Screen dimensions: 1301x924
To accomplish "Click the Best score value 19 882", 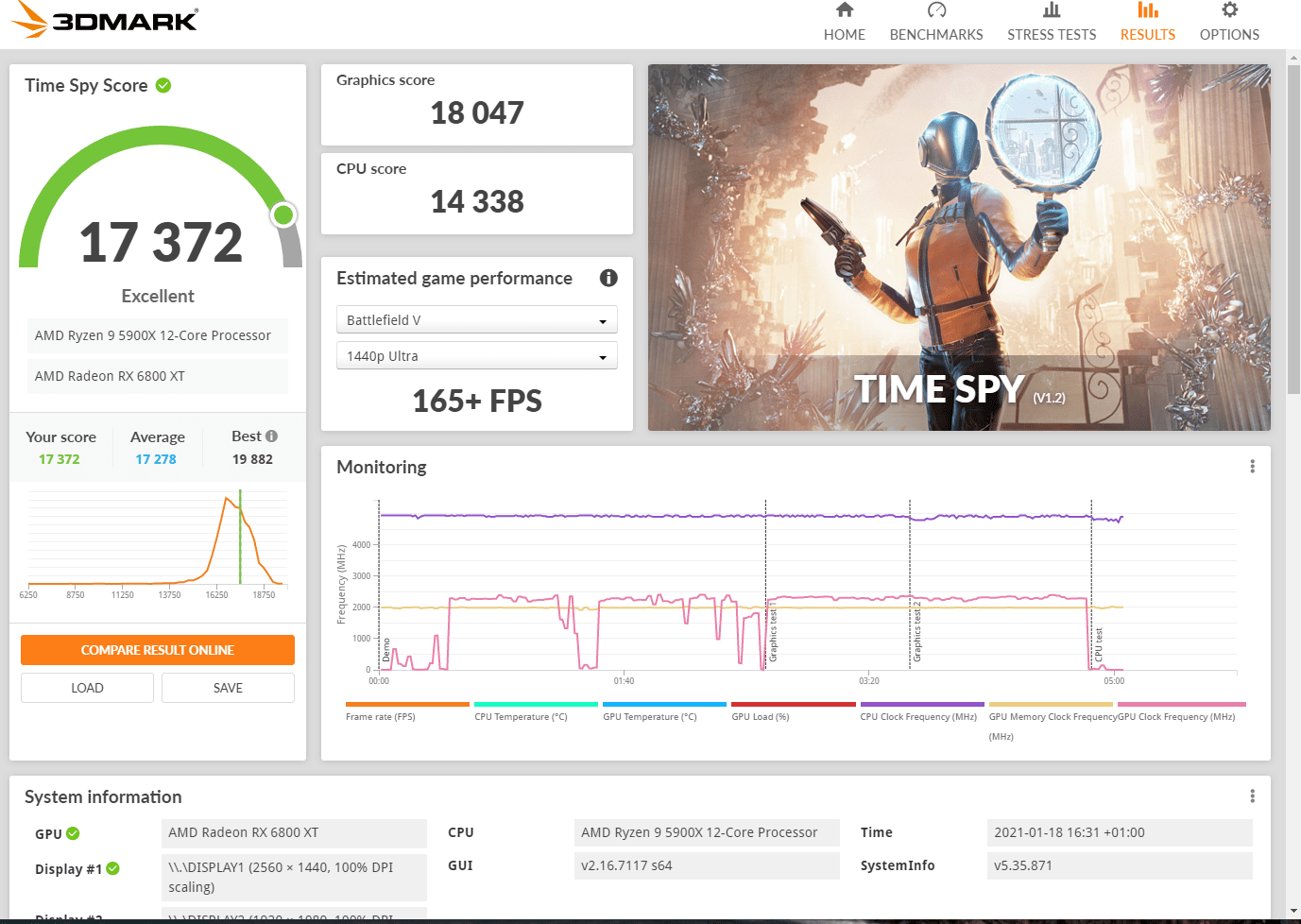I will [252, 459].
